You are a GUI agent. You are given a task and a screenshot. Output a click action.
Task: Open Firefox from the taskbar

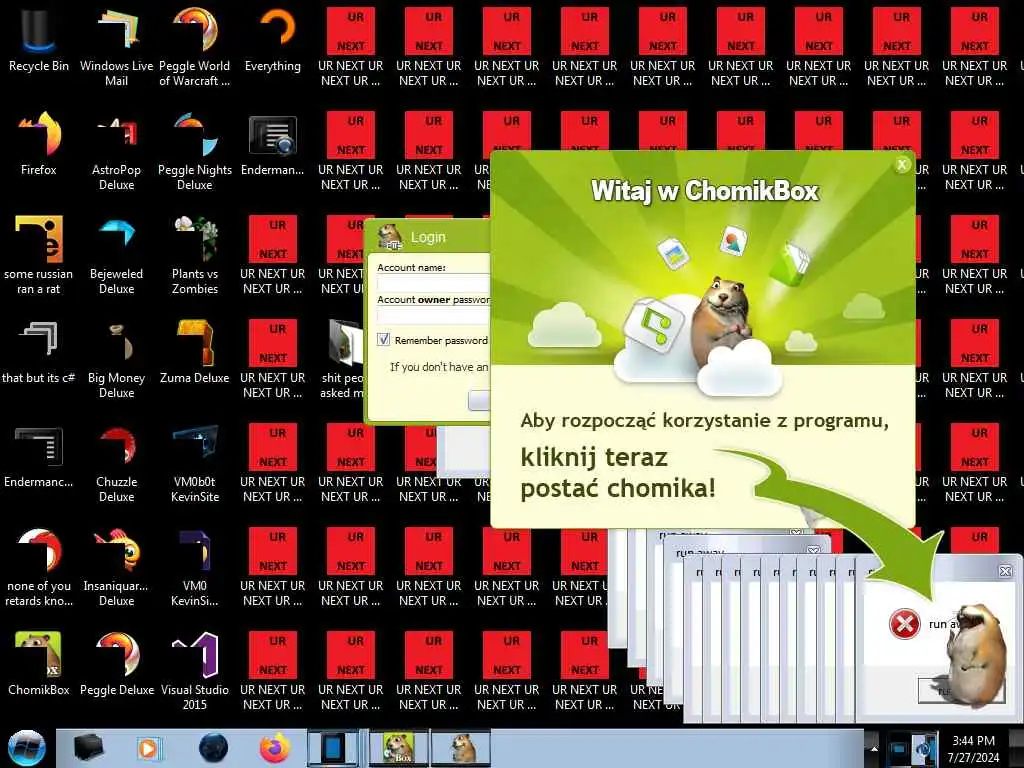tap(274, 748)
